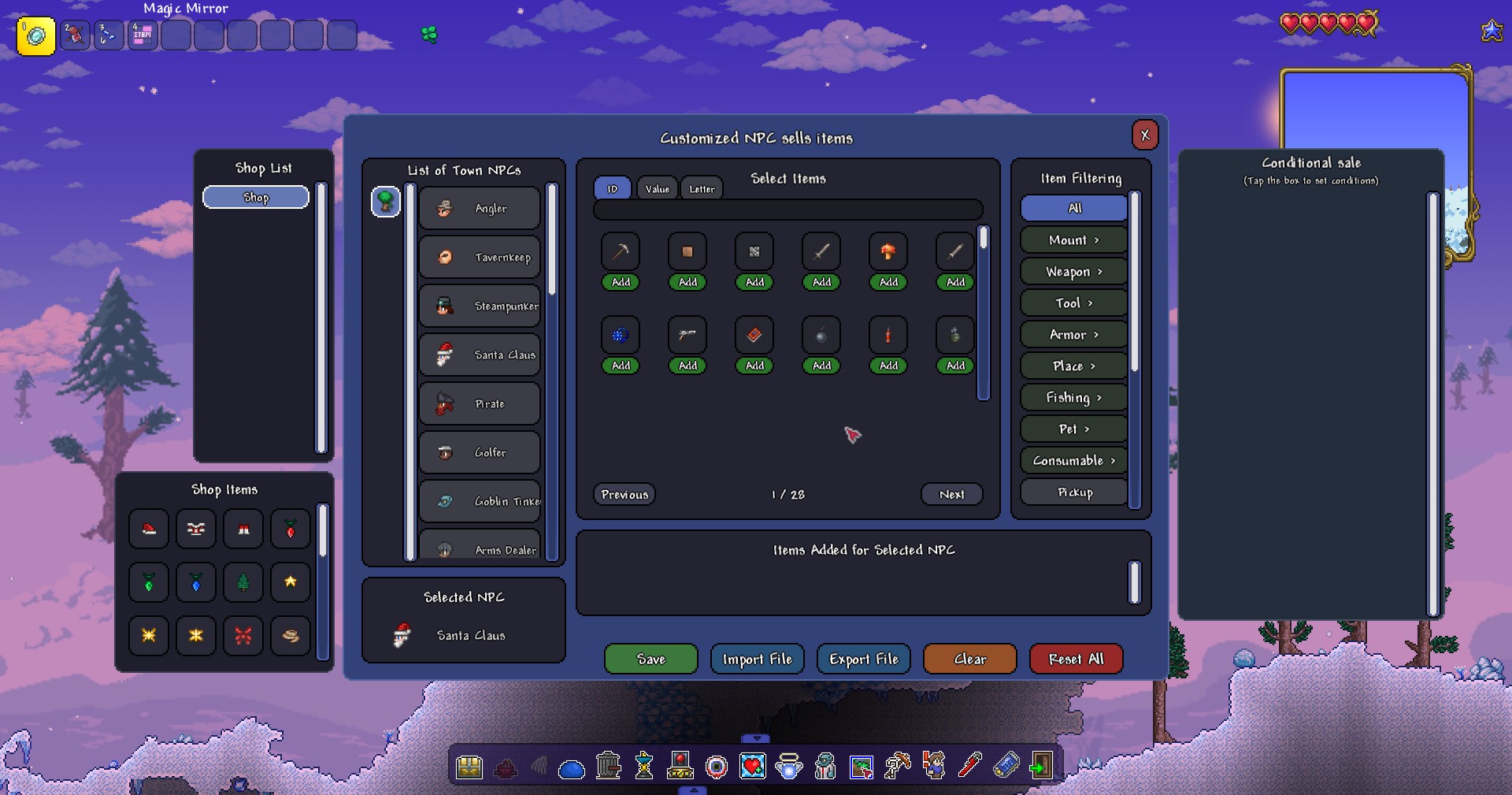The height and width of the screenshot is (795, 1512).
Task: Click the Santa hat in Shop Items
Action: coord(149,529)
